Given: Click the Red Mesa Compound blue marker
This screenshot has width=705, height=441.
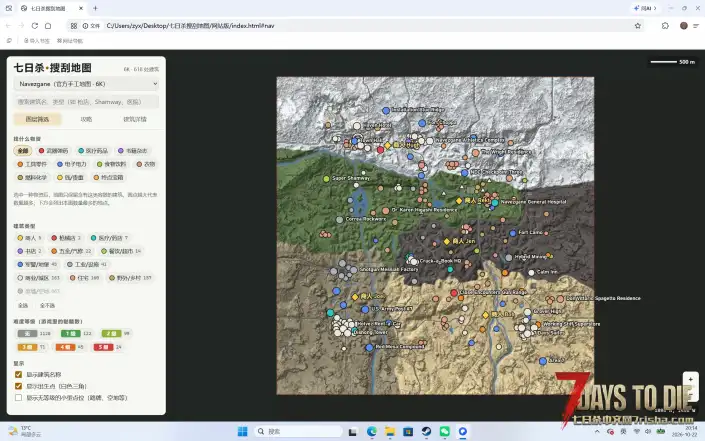Looking at the screenshot, I should (369, 347).
